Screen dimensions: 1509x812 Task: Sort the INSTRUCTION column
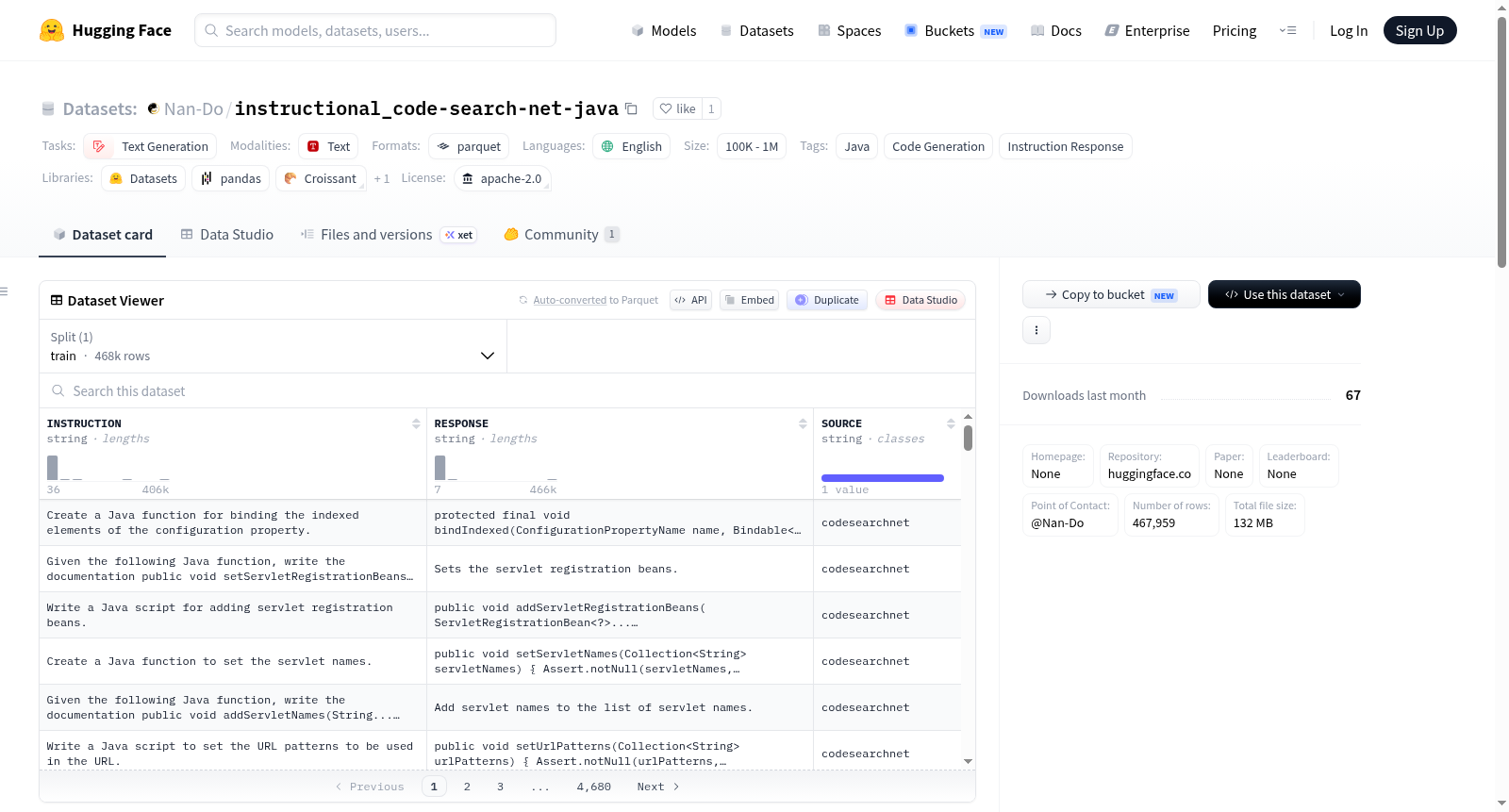pos(416,423)
